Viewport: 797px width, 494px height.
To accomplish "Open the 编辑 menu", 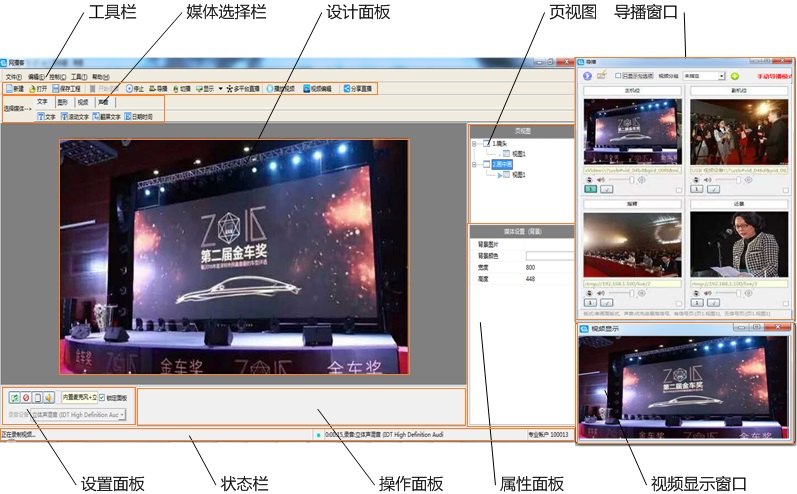I will (x=36, y=77).
